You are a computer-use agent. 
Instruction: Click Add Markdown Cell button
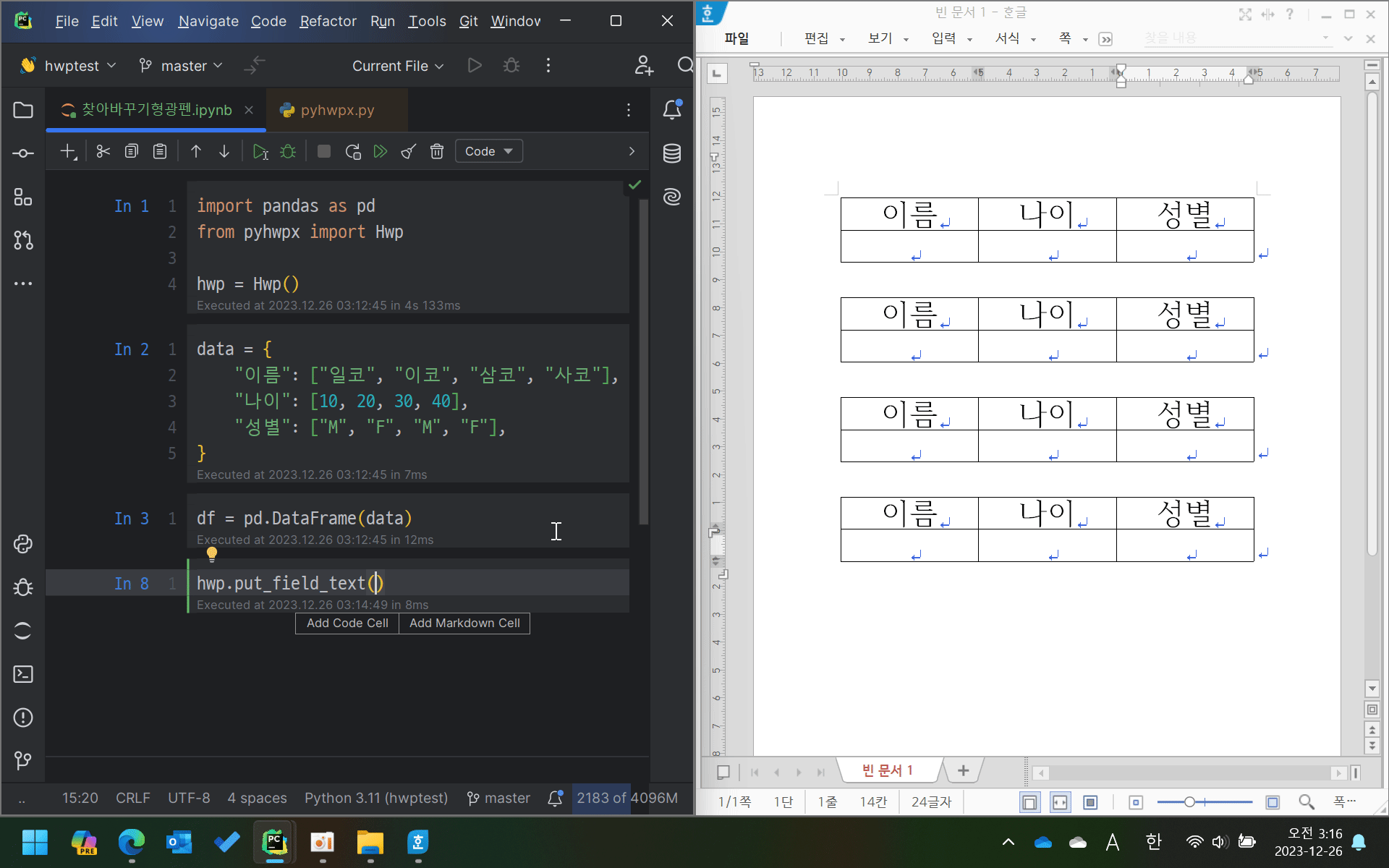[464, 623]
